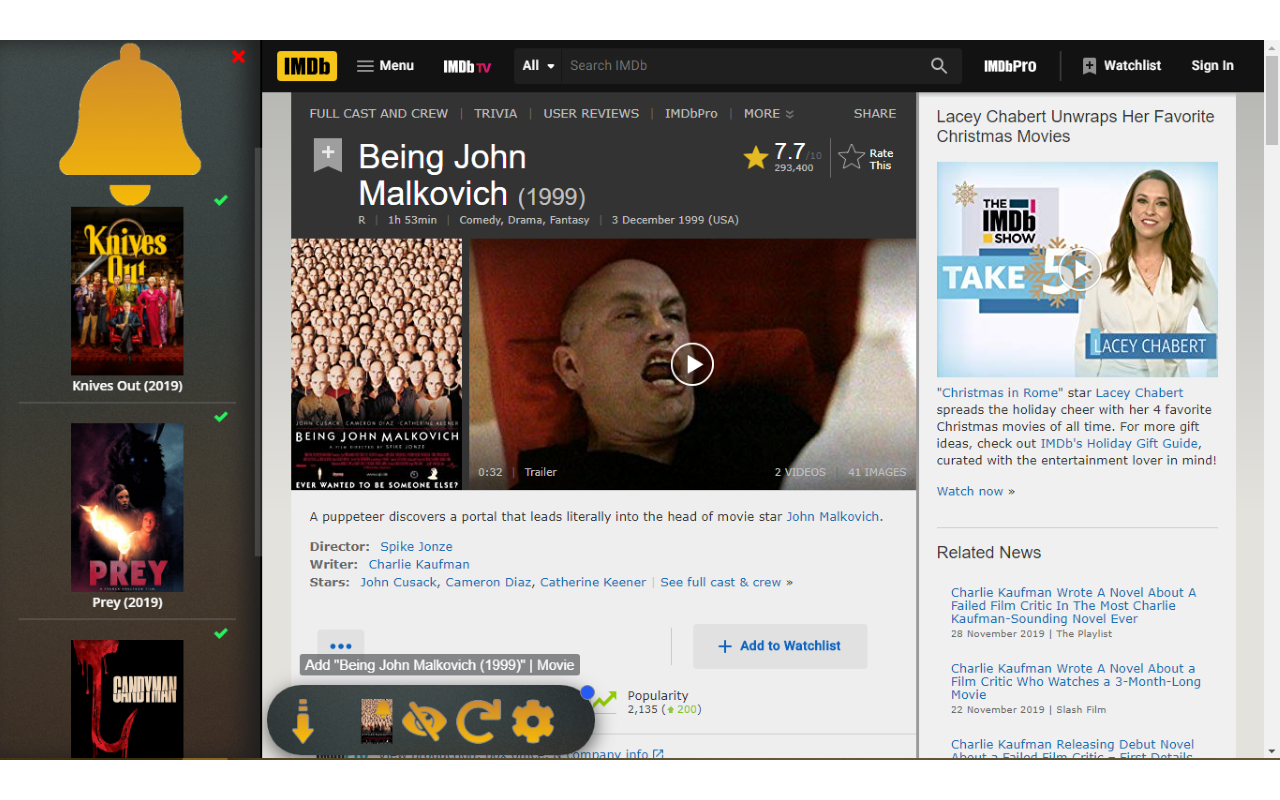Click Sign In
The image size is (1280, 800).
pyautogui.click(x=1212, y=66)
